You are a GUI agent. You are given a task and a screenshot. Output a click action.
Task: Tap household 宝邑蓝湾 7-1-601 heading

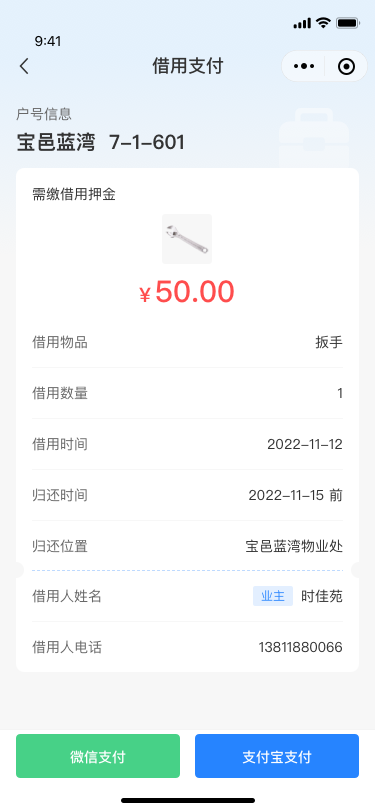click(x=100, y=142)
